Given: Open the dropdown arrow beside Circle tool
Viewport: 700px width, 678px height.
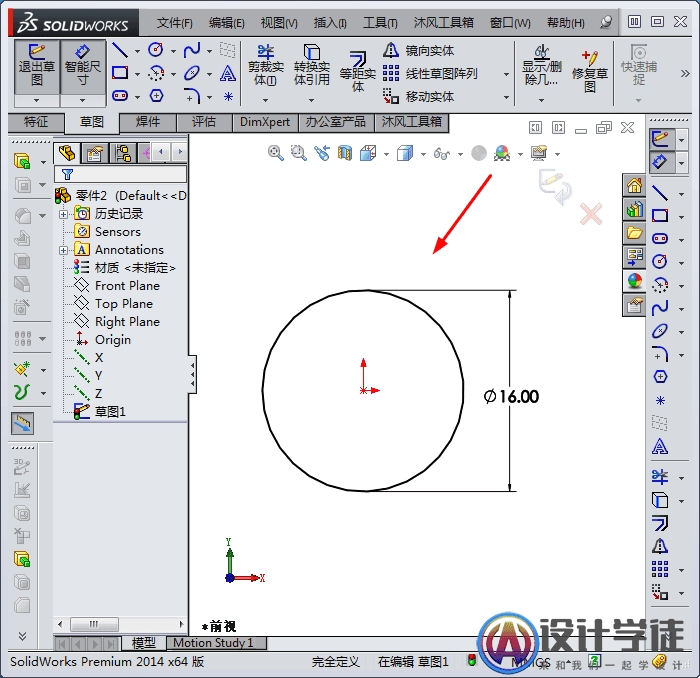Looking at the screenshot, I should tap(173, 51).
